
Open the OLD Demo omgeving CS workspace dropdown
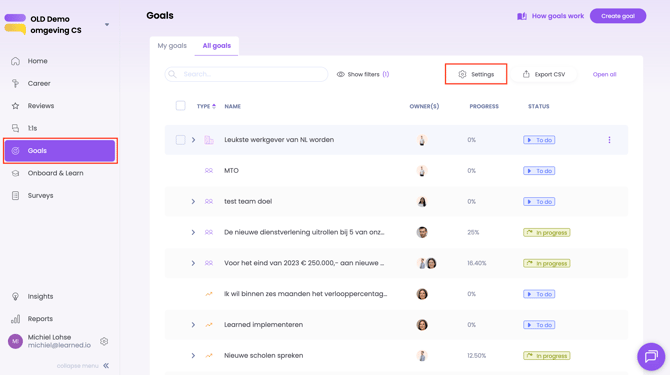click(x=107, y=24)
